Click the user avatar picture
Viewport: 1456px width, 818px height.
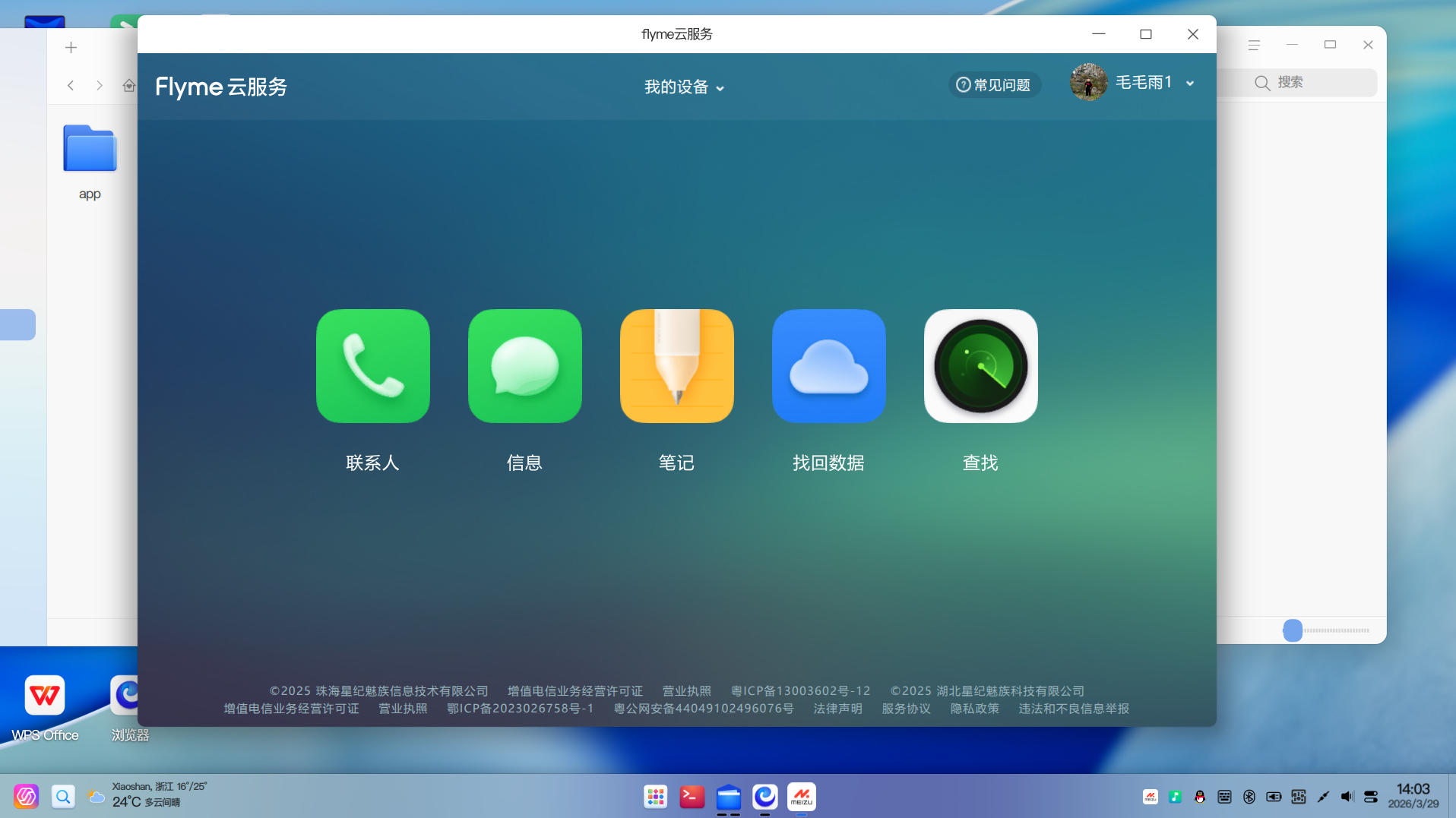pyautogui.click(x=1088, y=82)
